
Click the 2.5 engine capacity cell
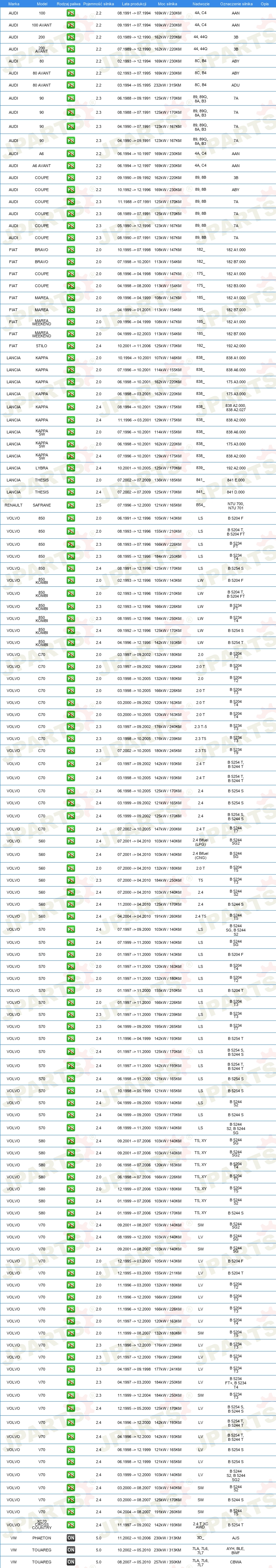98,505
